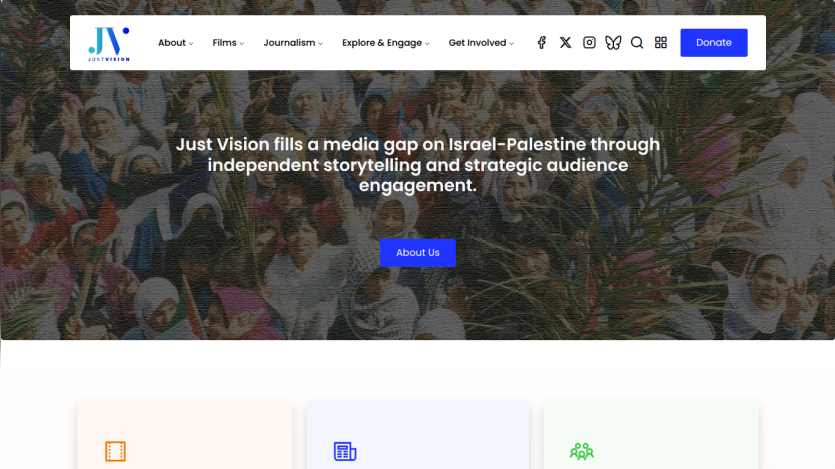Open the X (Twitter) icon
Image resolution: width=835 pixels, height=469 pixels.
(x=566, y=43)
